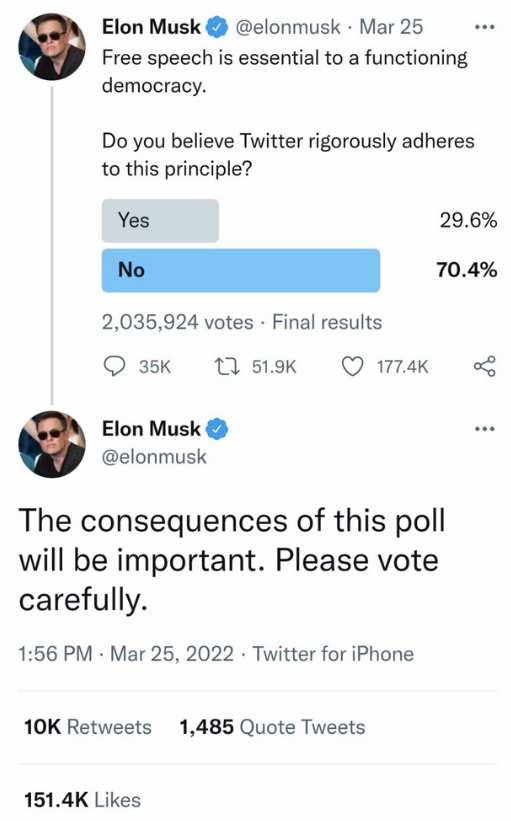Open three-dot menu on second tweet
This screenshot has height=821, width=511.
(484, 429)
